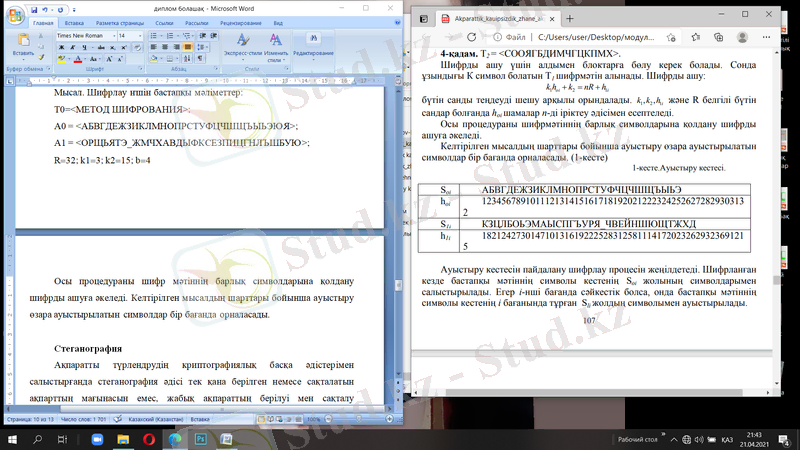Switch to Вставка ribbon tab
Image resolution: width=800 pixels, height=450 pixels.
74,21
